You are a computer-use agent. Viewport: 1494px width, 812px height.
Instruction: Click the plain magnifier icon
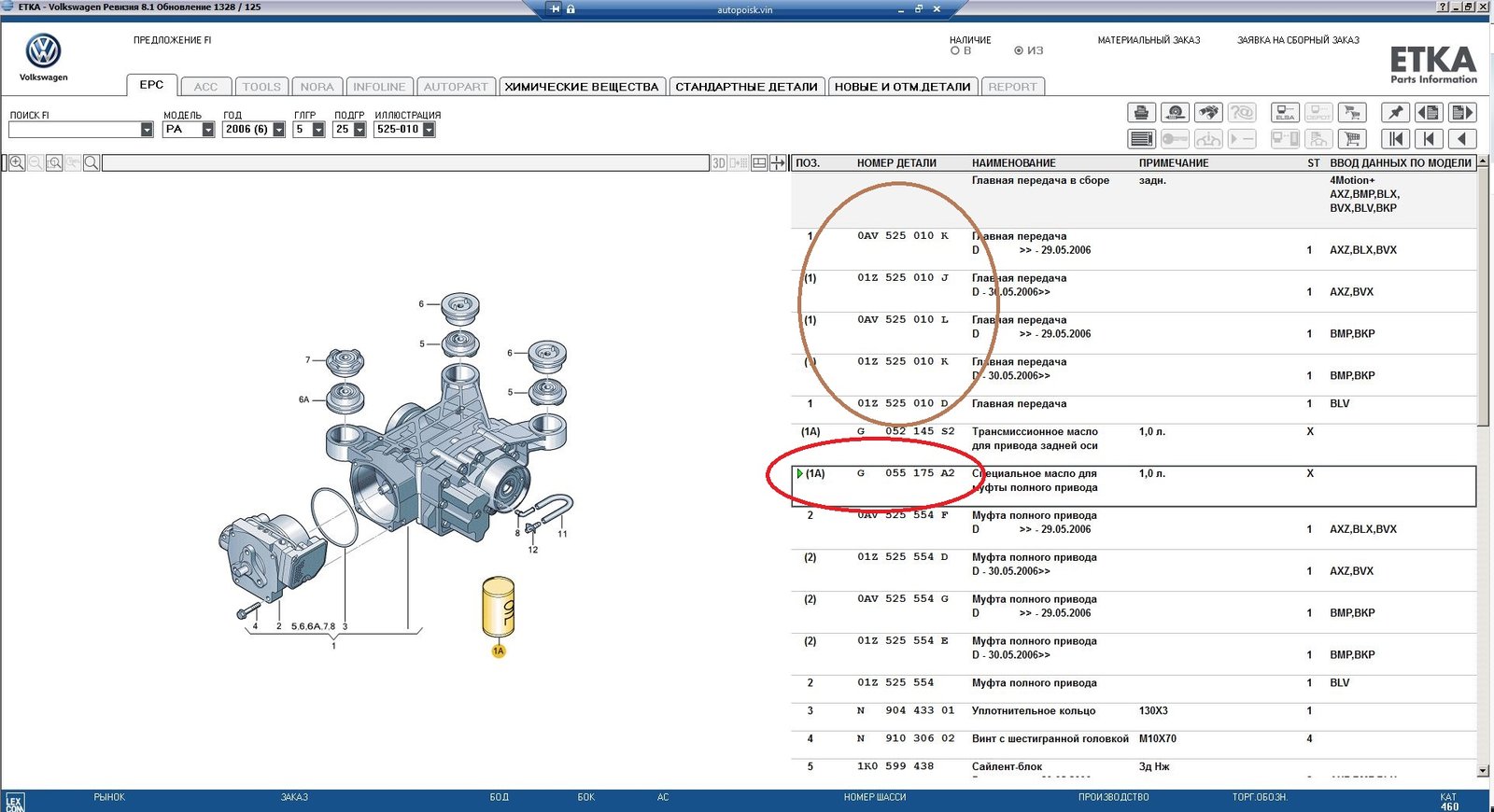pyautogui.click(x=92, y=163)
